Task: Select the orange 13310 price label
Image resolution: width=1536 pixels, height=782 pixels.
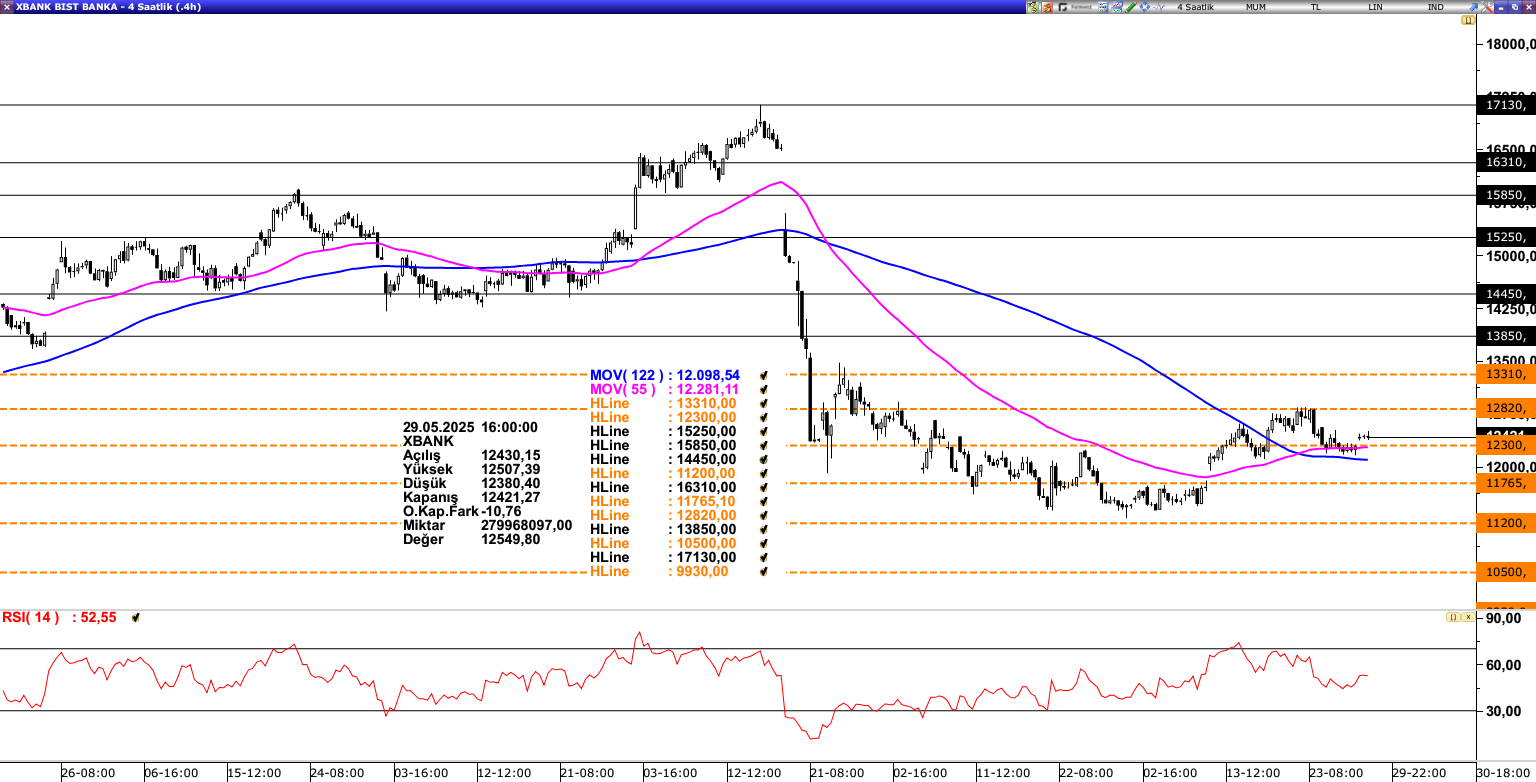Action: (1505, 374)
